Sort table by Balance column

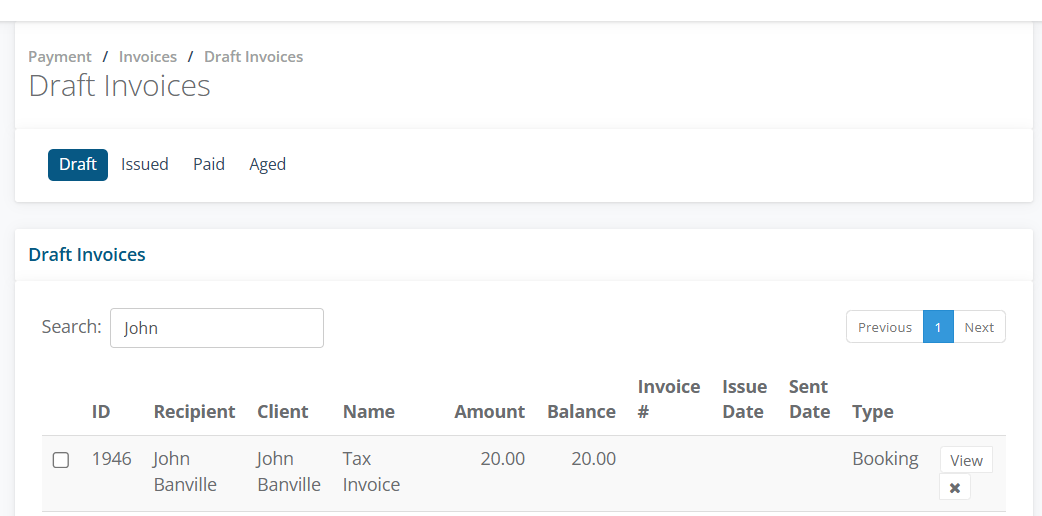pos(581,412)
